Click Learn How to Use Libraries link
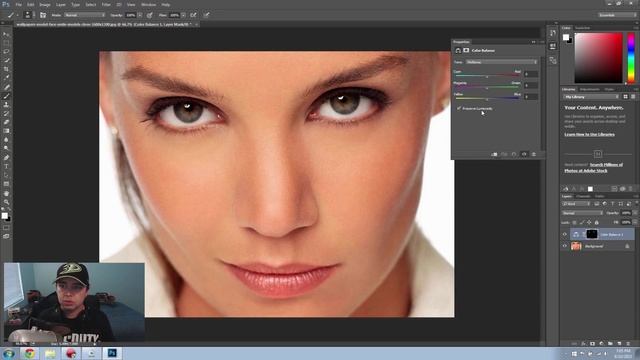The width and height of the screenshot is (640, 360). click(x=589, y=134)
